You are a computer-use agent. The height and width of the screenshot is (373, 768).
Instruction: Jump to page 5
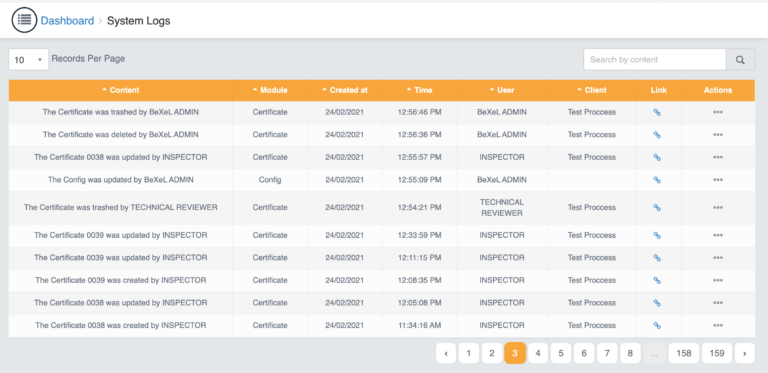tap(561, 353)
